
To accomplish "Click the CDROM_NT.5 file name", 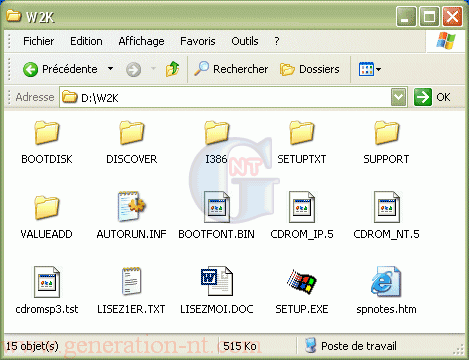I will click(386, 234).
